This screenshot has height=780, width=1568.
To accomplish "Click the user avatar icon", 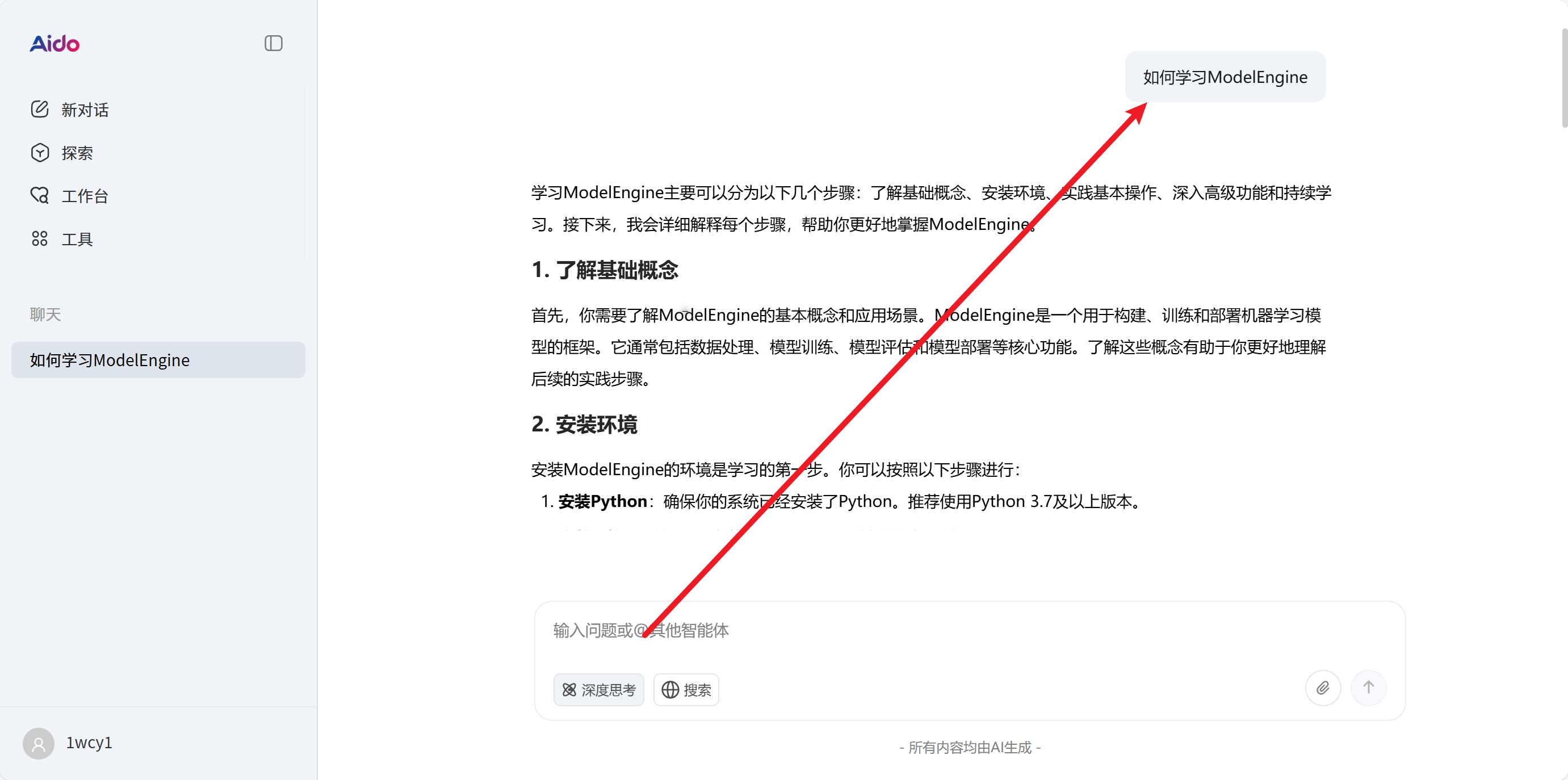I will click(39, 743).
